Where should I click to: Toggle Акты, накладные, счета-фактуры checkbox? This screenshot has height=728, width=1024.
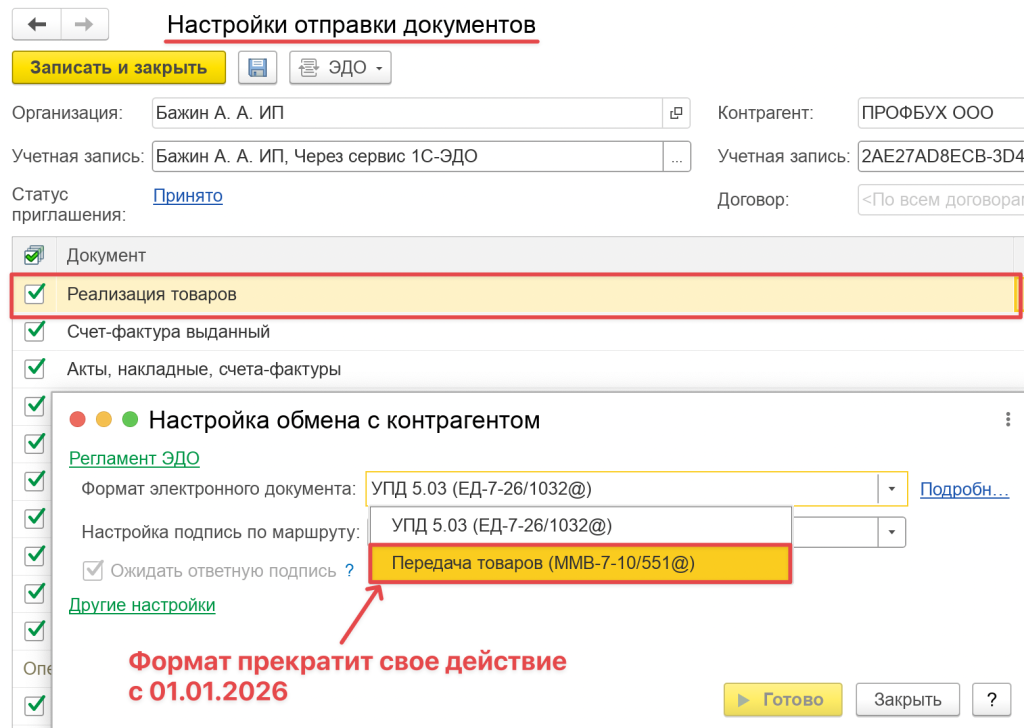coord(35,369)
